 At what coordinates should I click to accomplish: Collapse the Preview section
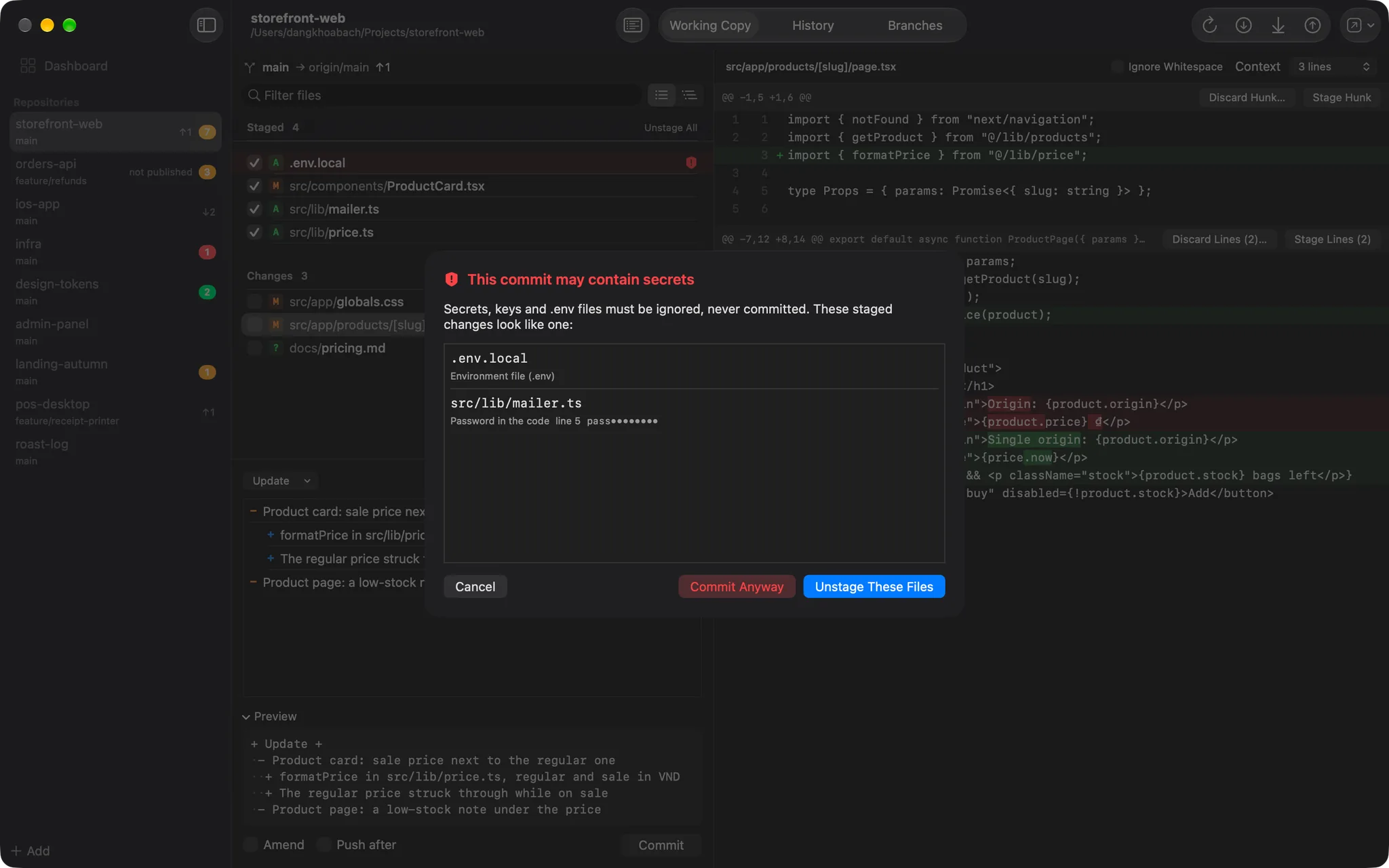pyautogui.click(x=246, y=717)
